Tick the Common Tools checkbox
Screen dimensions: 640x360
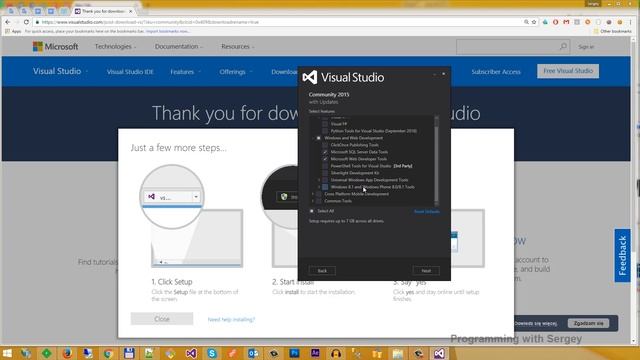point(319,201)
